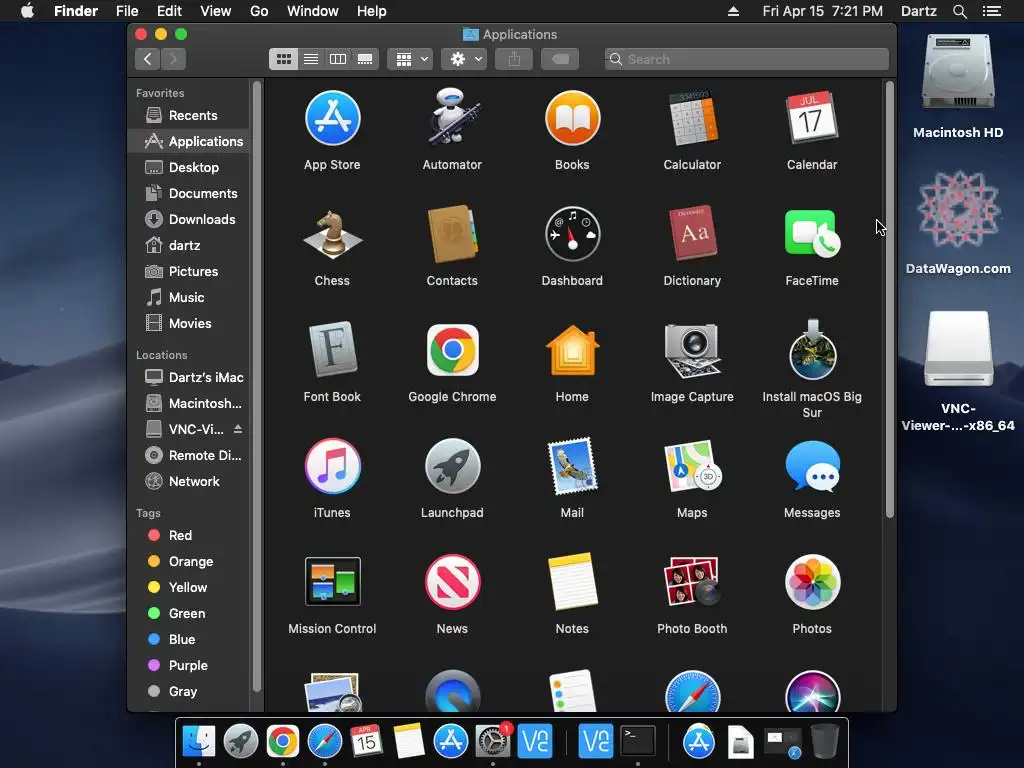Go back with the back arrow
The height and width of the screenshot is (768, 1024).
tap(148, 59)
